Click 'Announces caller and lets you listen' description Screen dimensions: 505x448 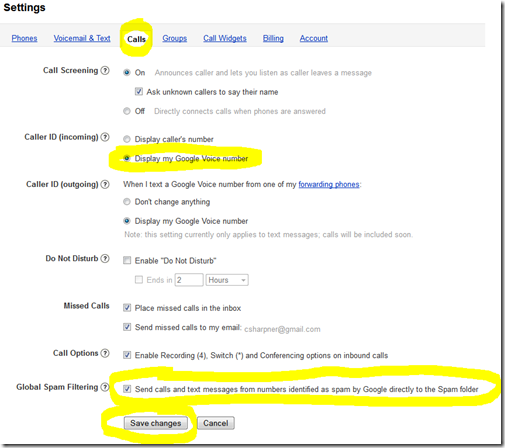click(x=263, y=73)
